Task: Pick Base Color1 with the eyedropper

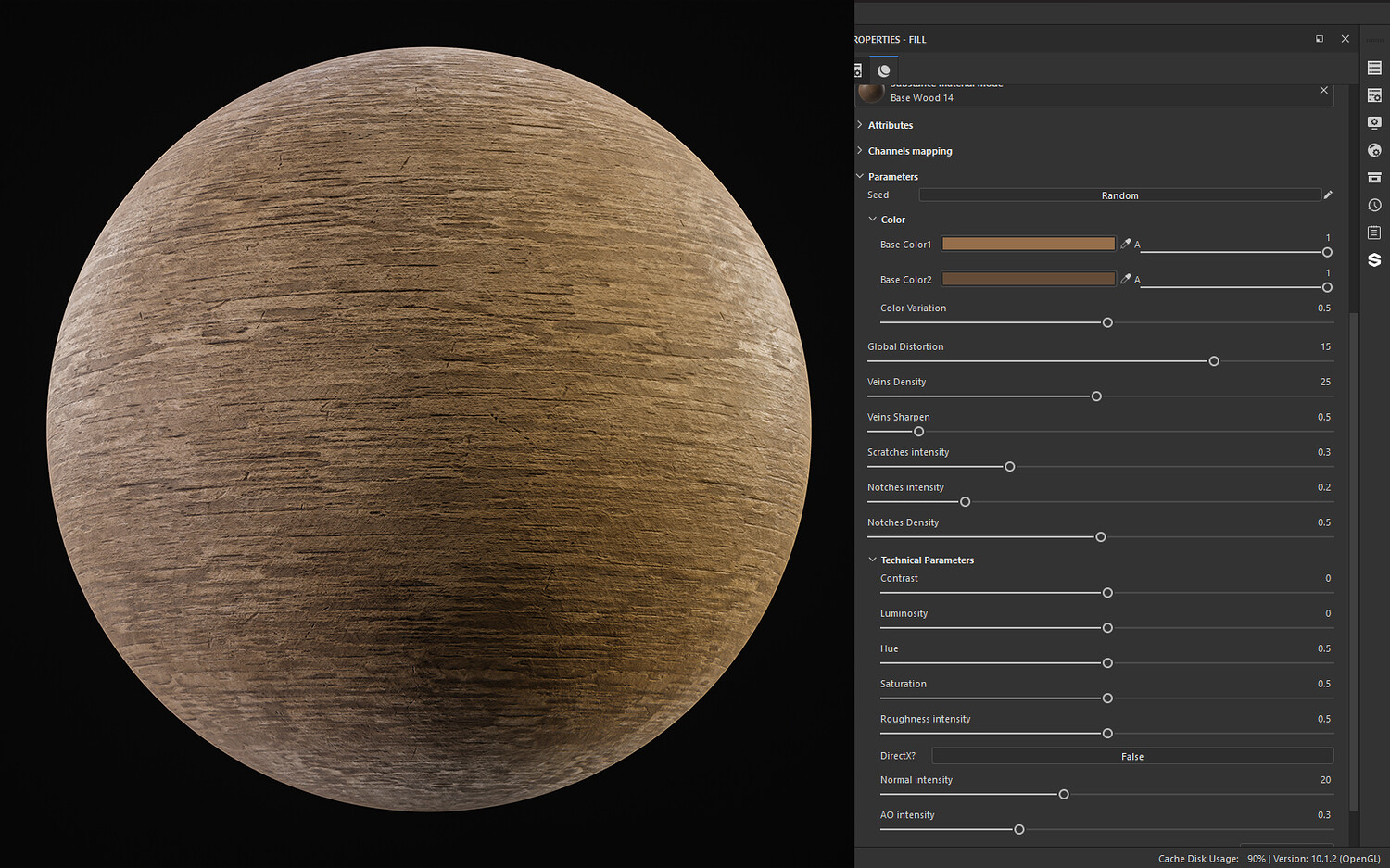Action: point(1125,244)
